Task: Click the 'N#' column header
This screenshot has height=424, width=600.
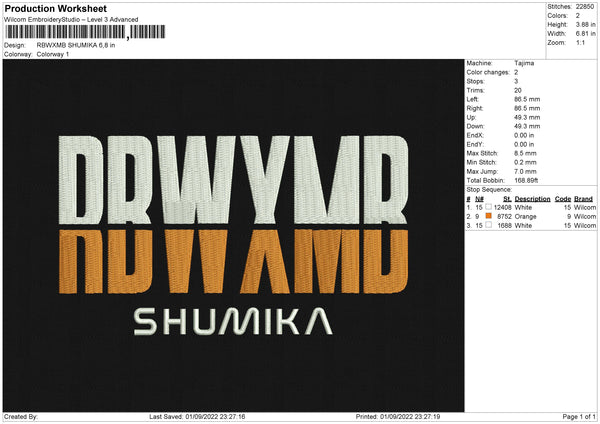Action: pos(479,199)
